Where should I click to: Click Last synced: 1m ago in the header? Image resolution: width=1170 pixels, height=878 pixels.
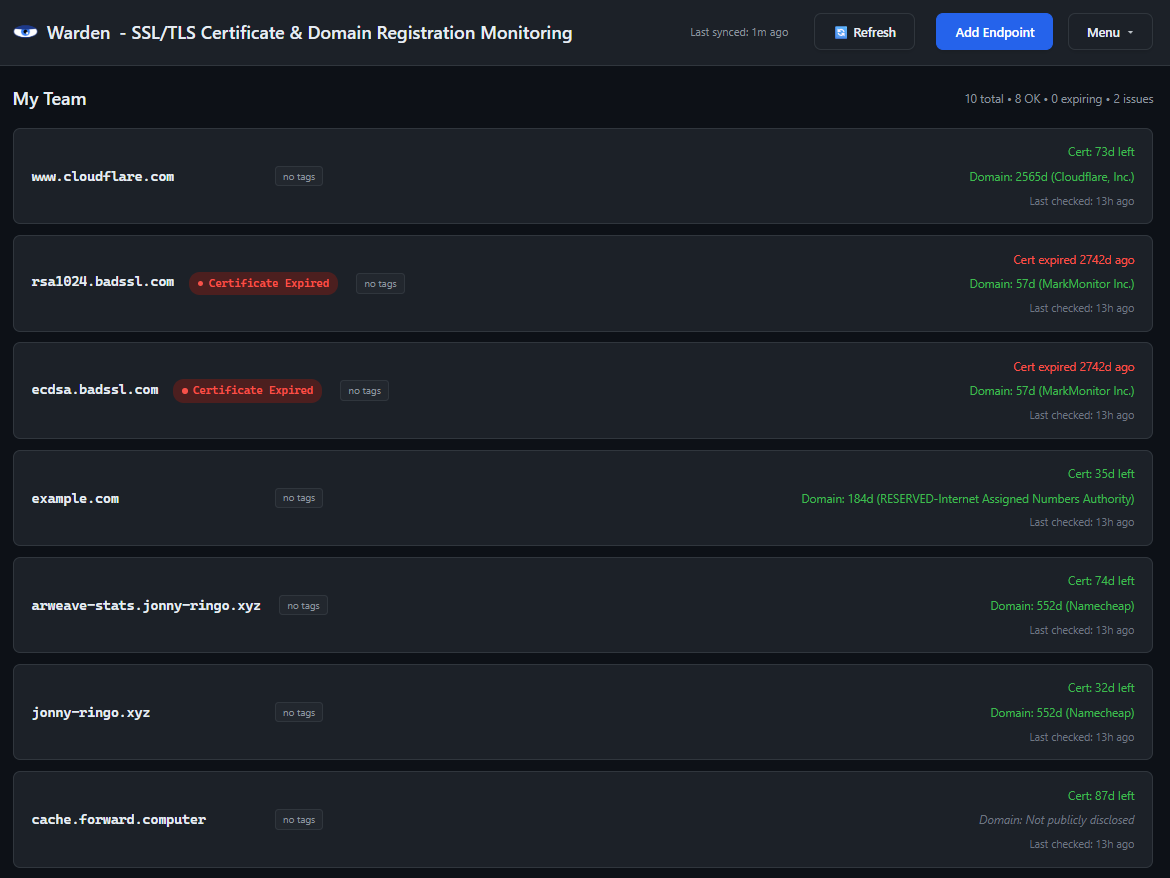739,31
